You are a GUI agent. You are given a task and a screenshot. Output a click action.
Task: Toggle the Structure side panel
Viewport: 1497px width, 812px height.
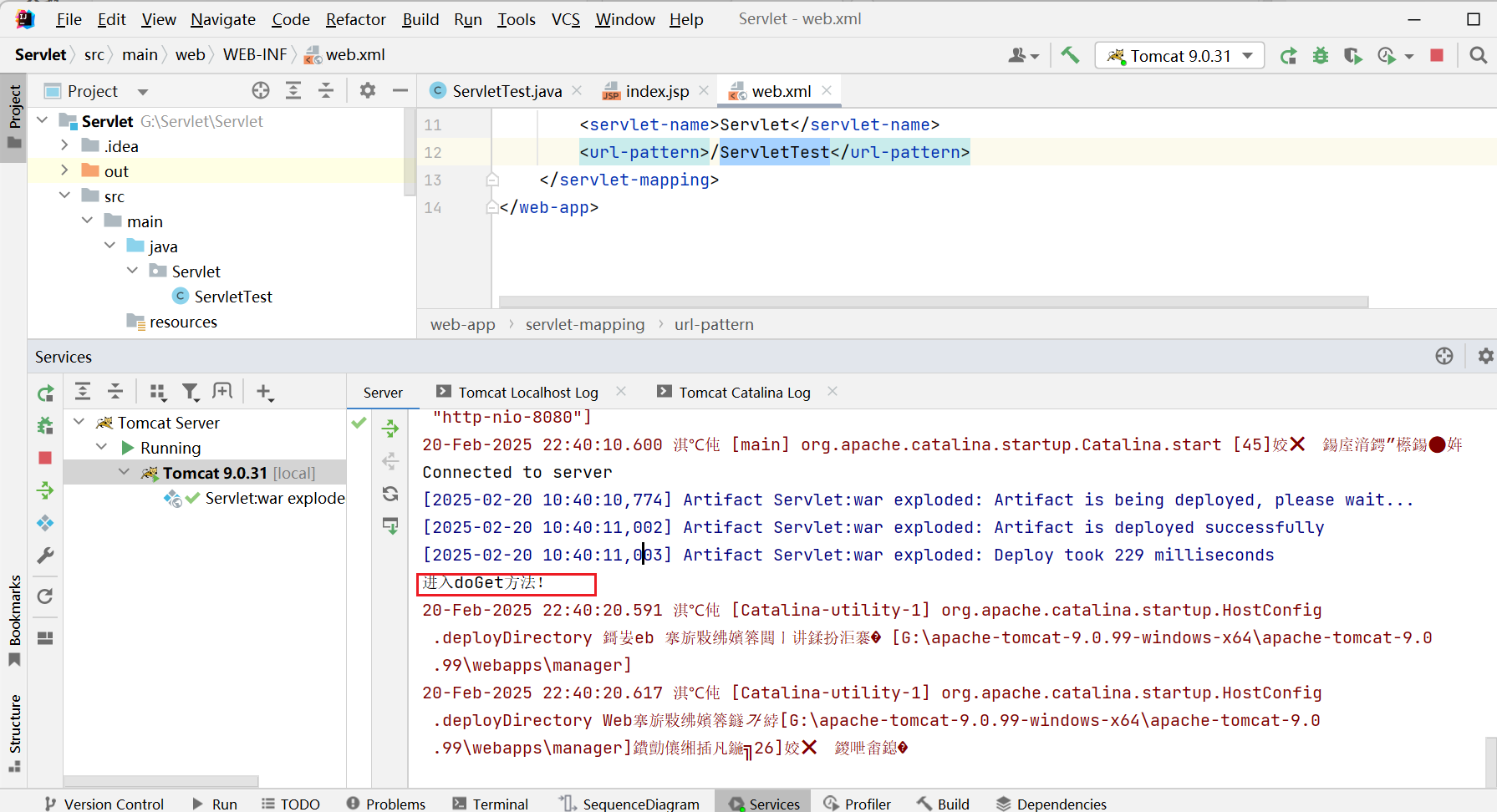[14, 733]
